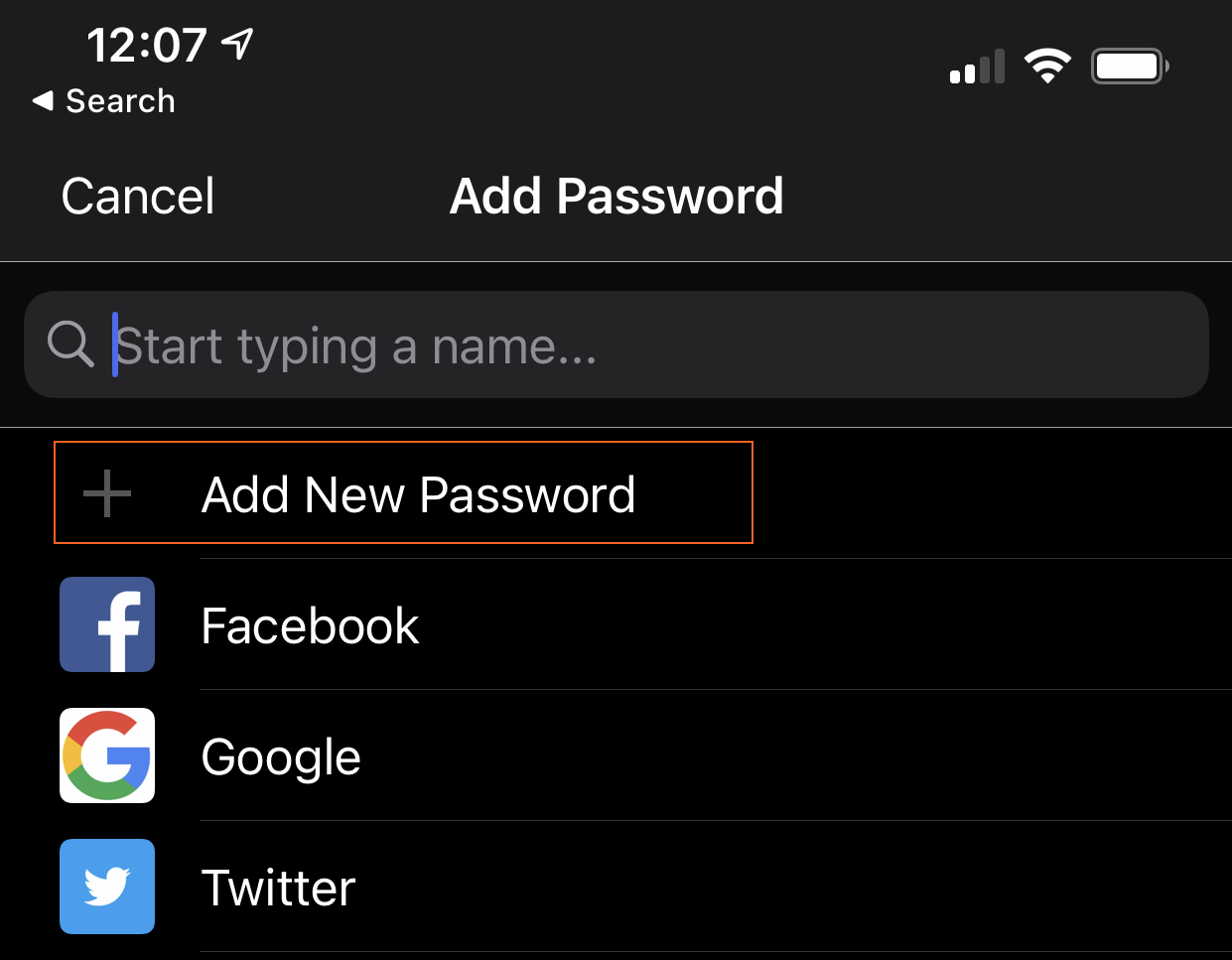Tap the Add Password screen title

coord(616,196)
